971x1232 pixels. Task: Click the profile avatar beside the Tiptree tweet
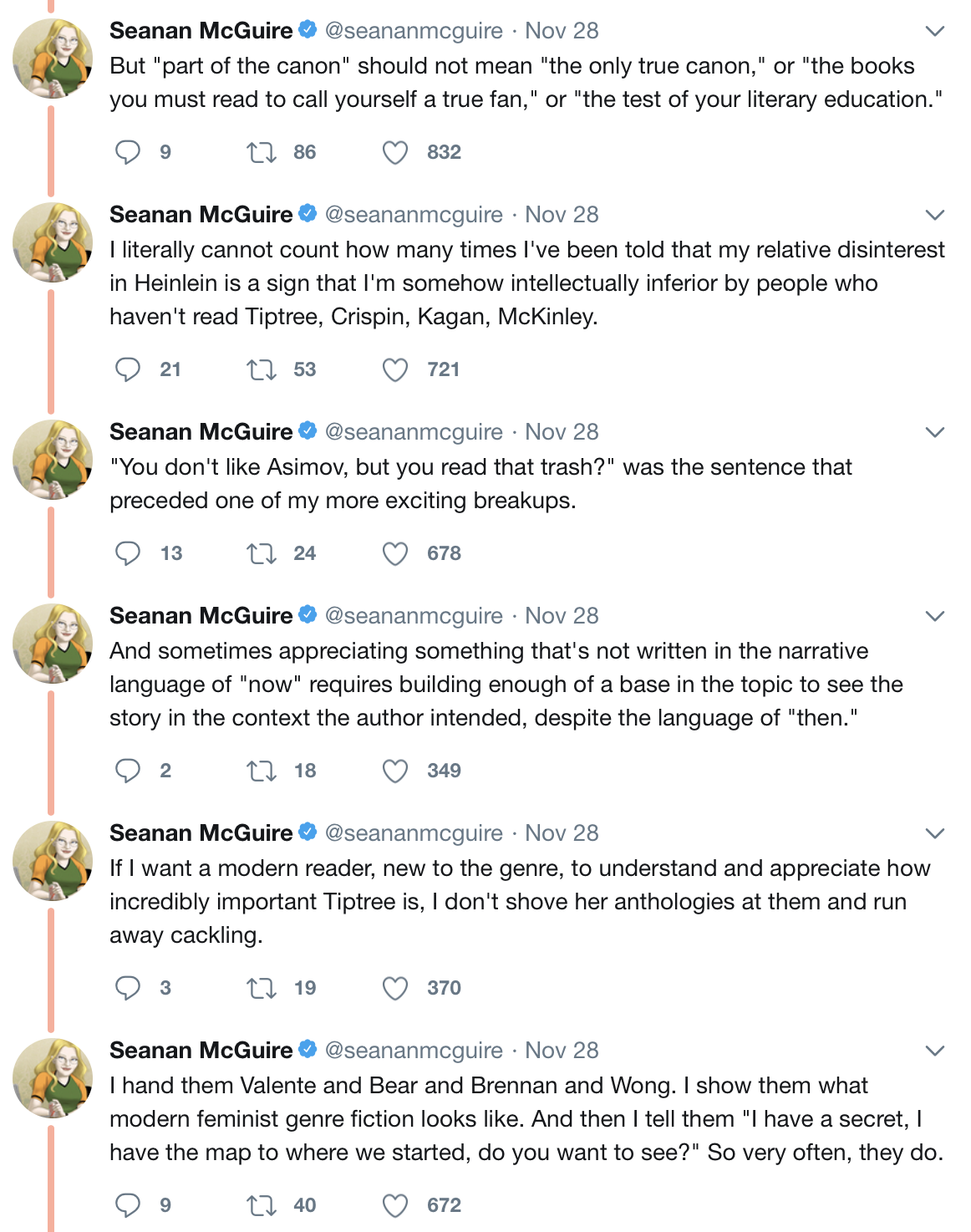pyautogui.click(x=53, y=861)
